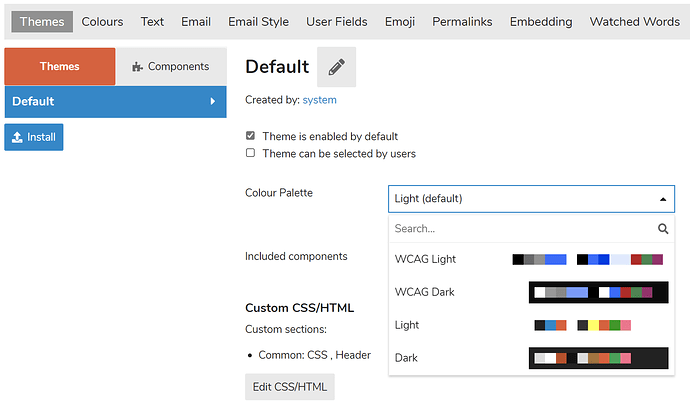
Task: Switch to Watched Words tab
Action: point(635,22)
